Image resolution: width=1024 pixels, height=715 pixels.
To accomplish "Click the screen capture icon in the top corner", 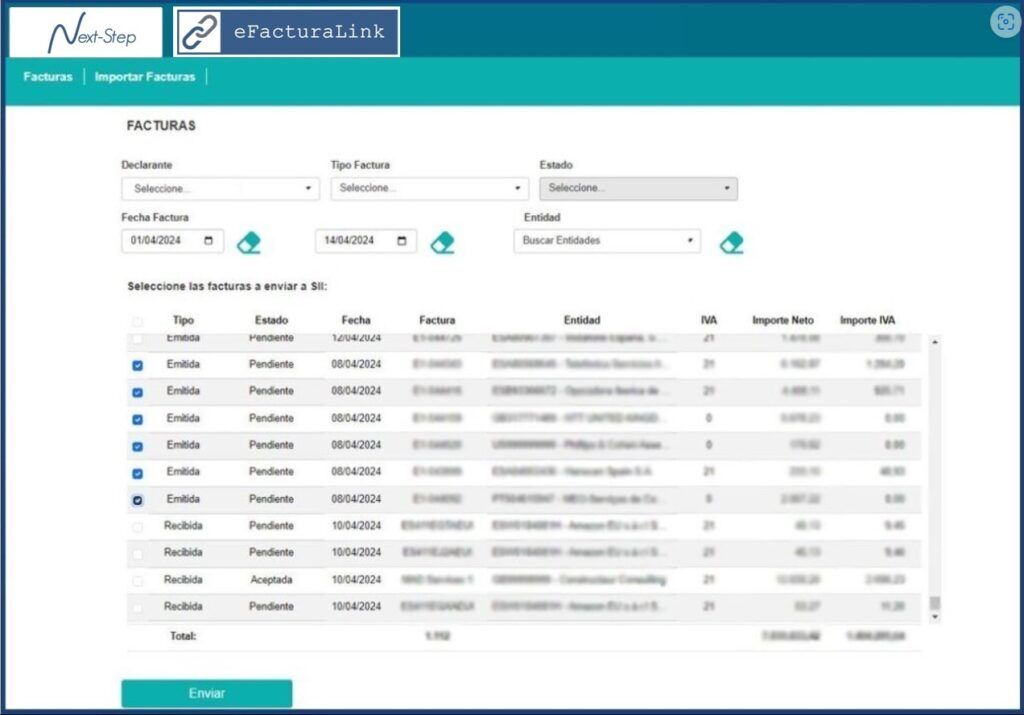I will point(1006,22).
